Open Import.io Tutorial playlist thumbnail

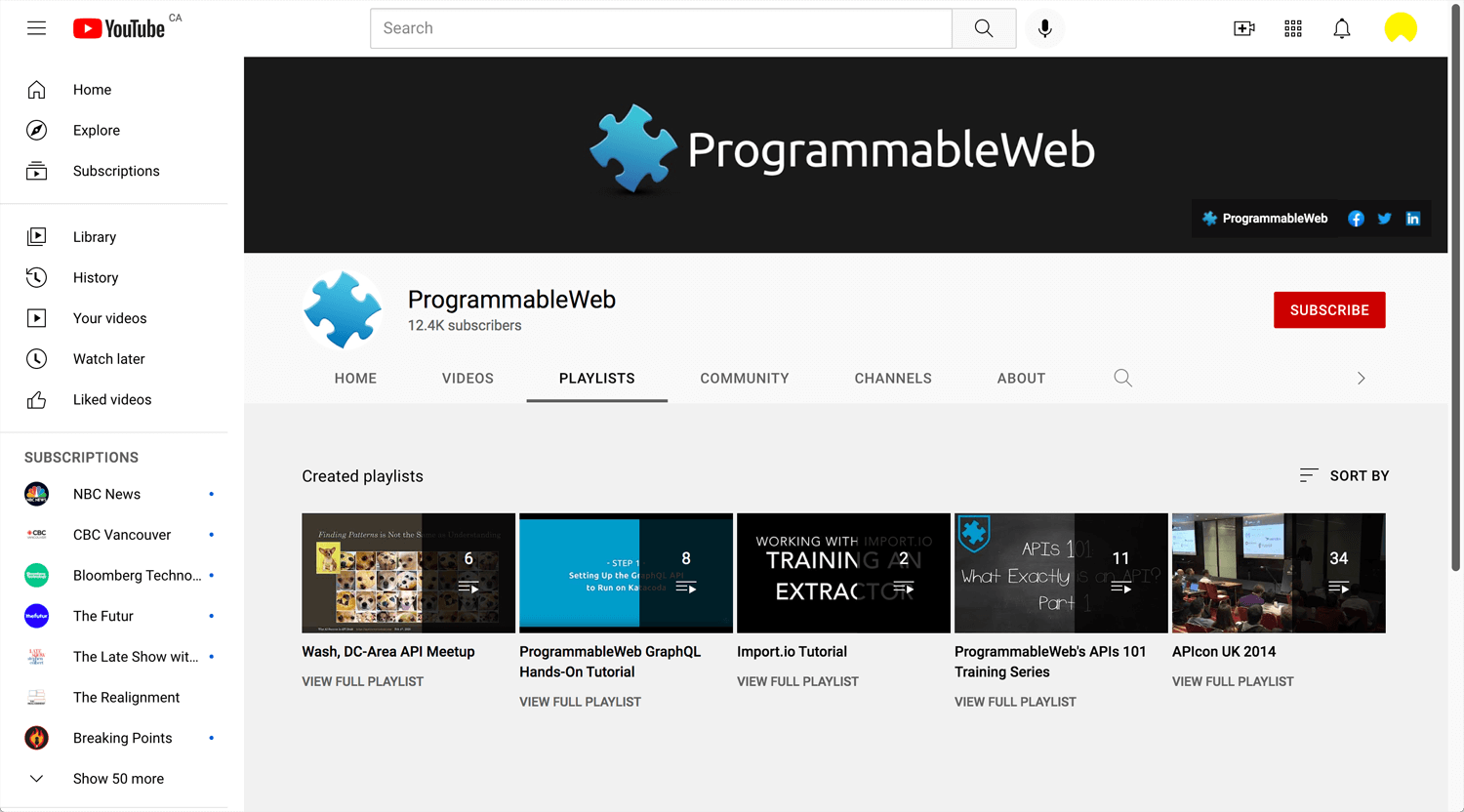pyautogui.click(x=843, y=573)
